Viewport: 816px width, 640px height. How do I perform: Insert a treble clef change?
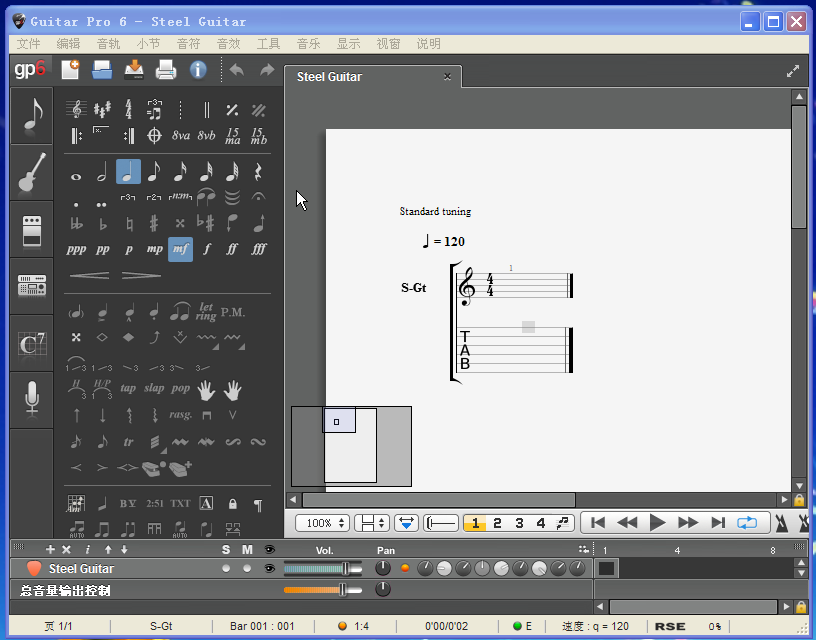click(x=76, y=109)
